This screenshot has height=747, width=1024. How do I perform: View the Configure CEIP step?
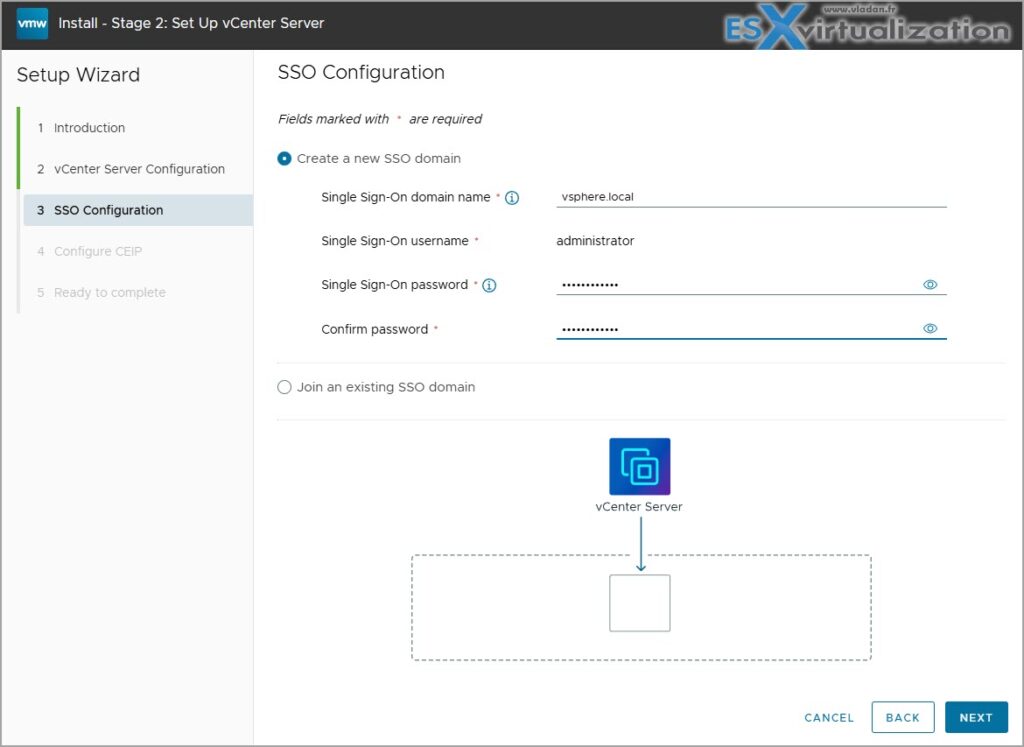click(x=101, y=251)
